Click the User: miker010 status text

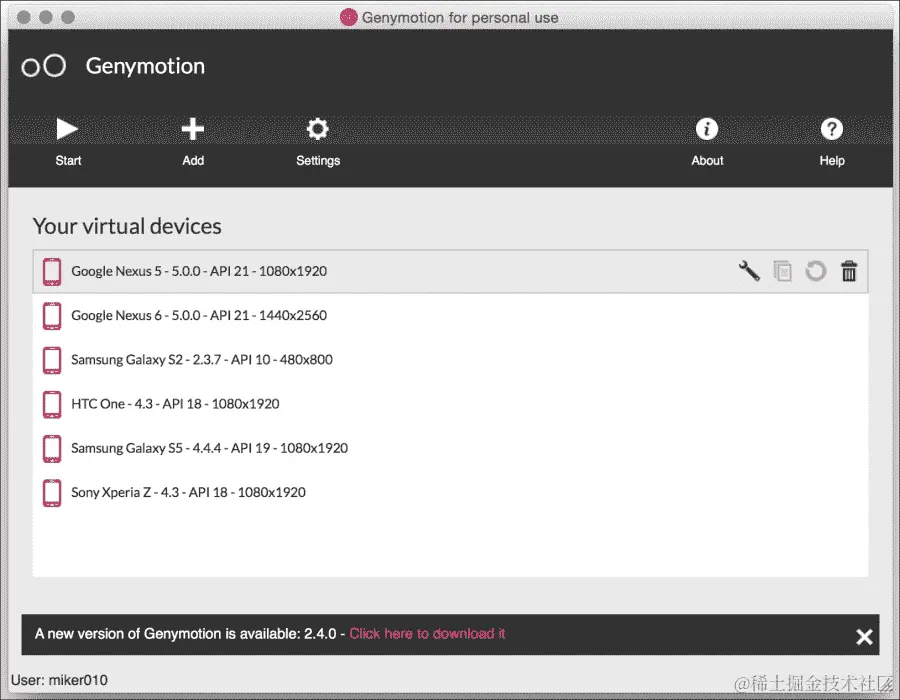59,680
